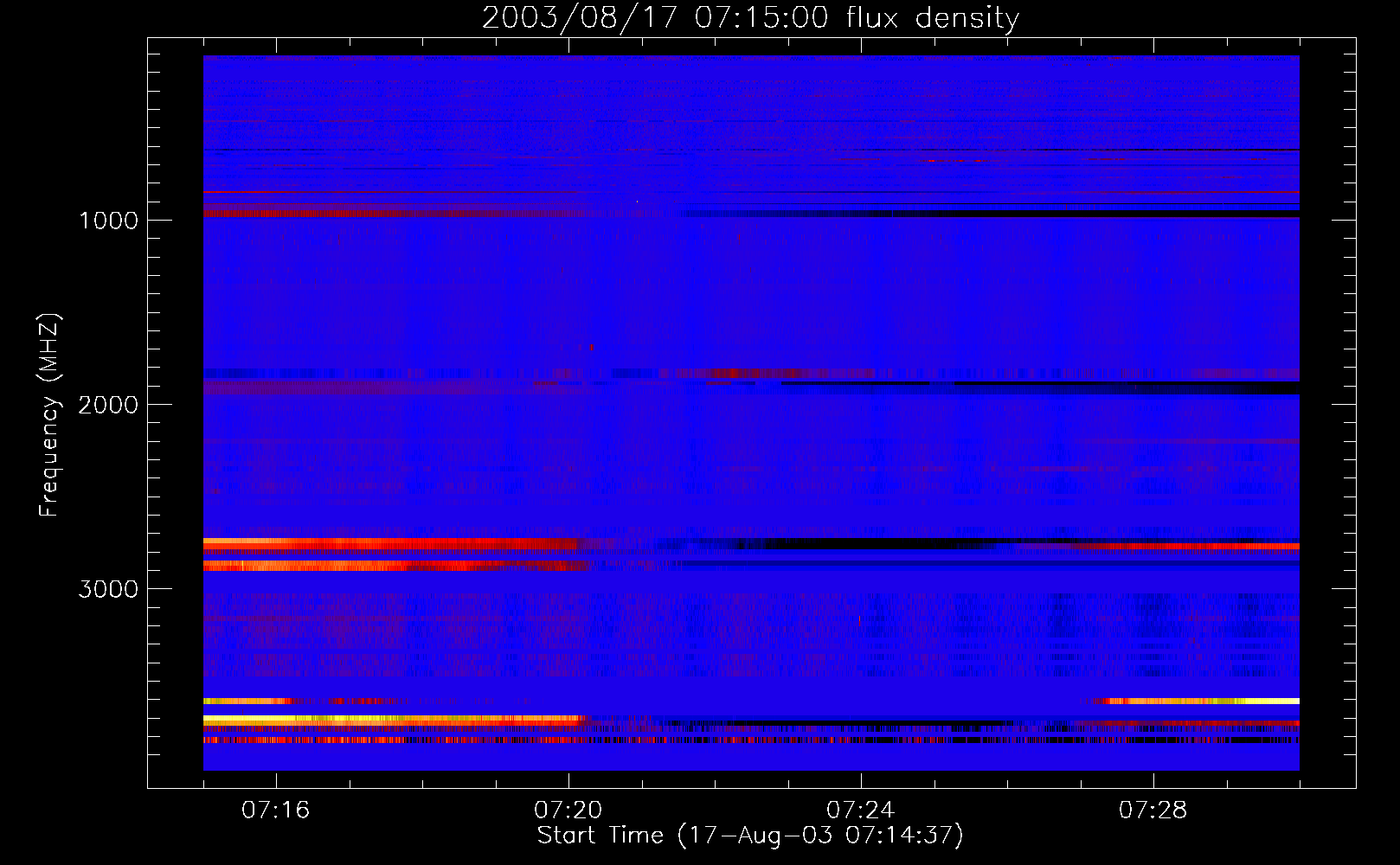The height and width of the screenshot is (865, 1400).
Task: Click the "1000" frequency tick label
Action: (108, 221)
